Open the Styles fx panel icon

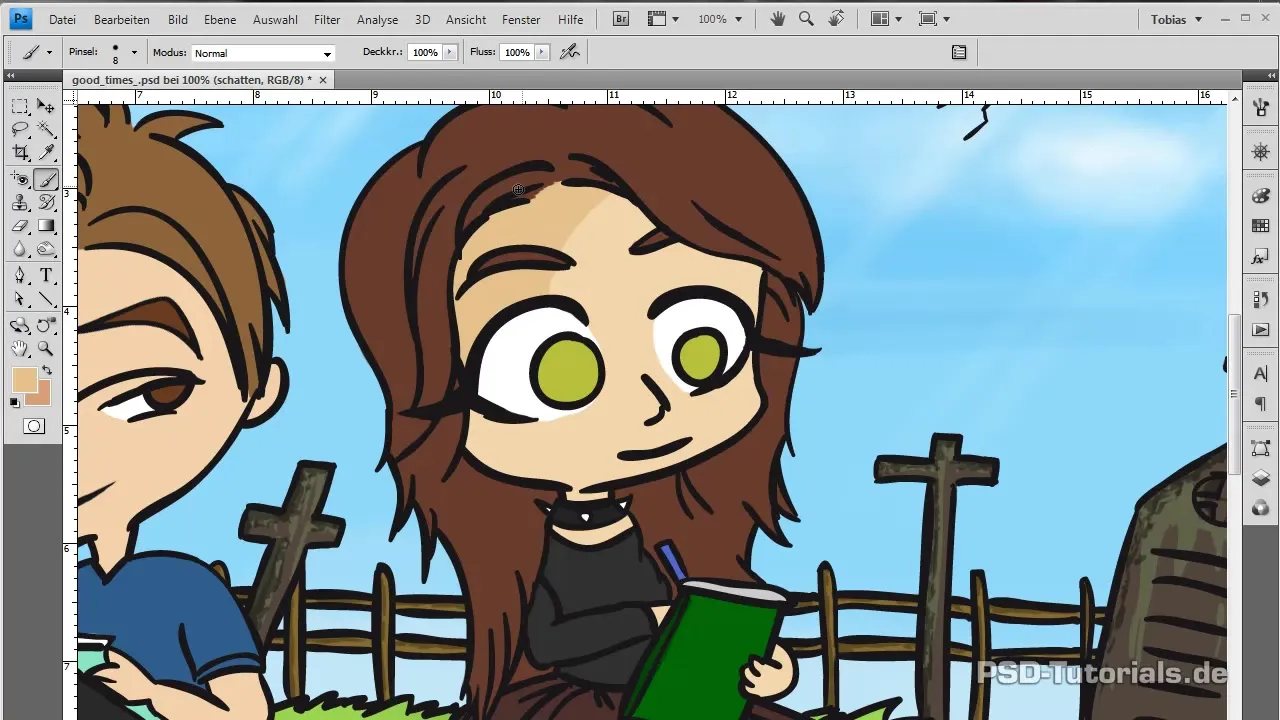[x=1260, y=258]
